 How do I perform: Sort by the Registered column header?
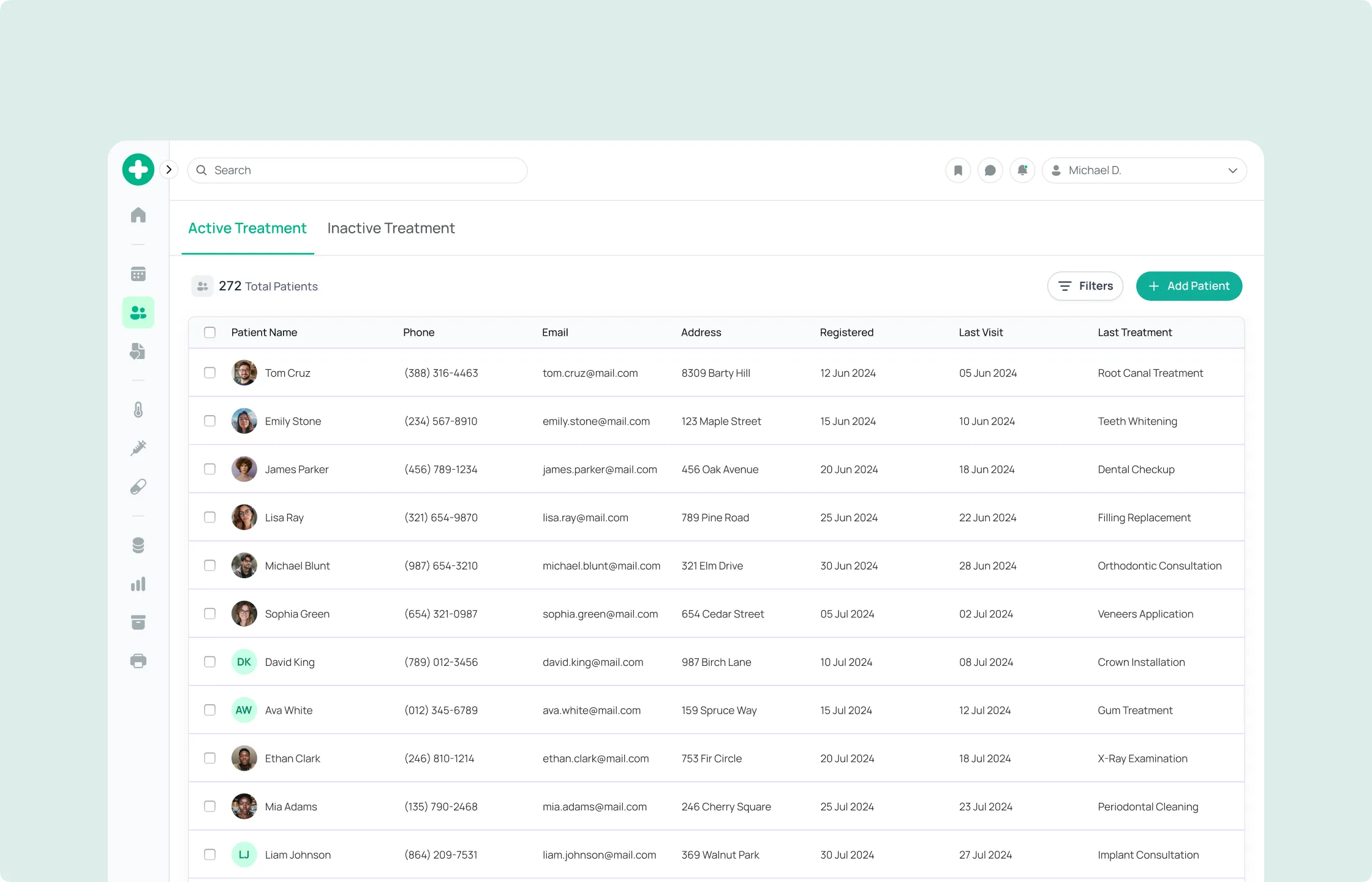846,333
